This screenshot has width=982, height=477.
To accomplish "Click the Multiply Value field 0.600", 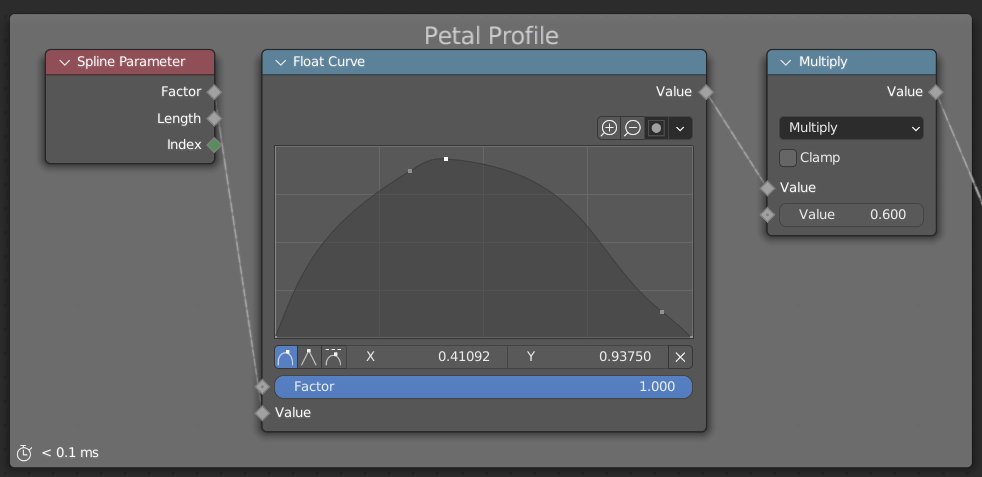I will click(x=851, y=215).
